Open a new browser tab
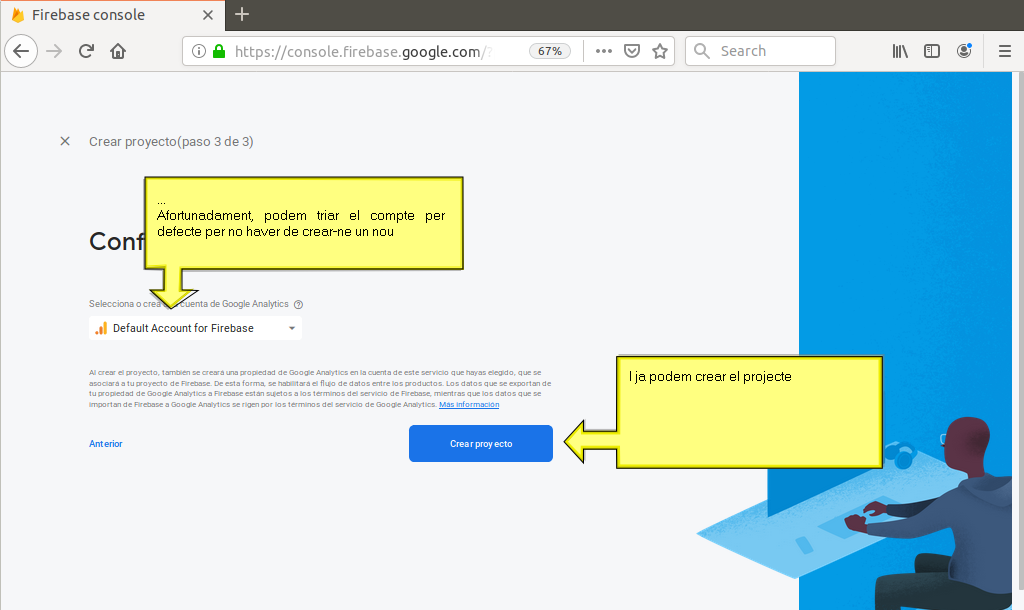The height and width of the screenshot is (610, 1024). point(242,14)
